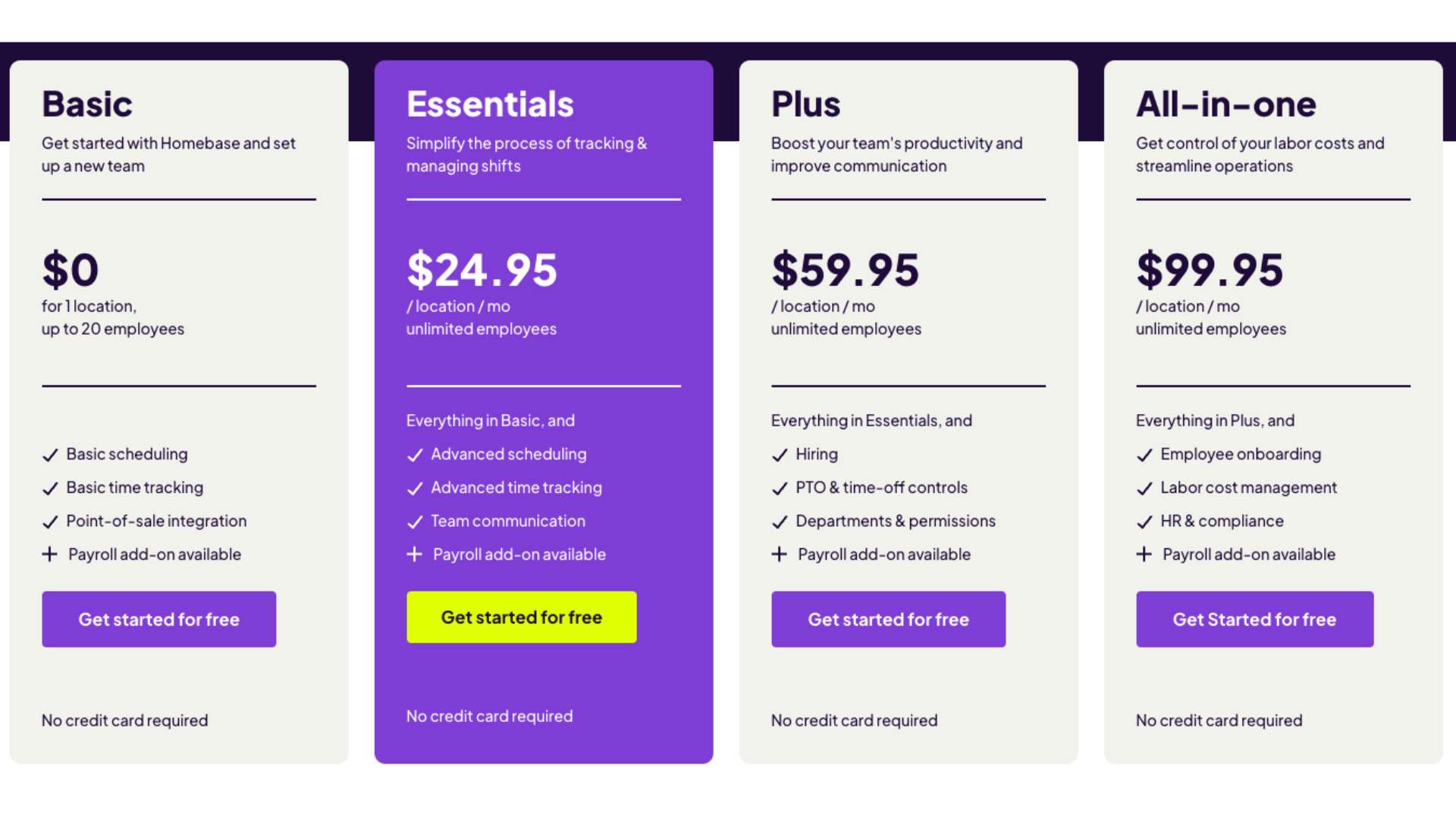Click the checkmark beside HR & compliance
1456x819 pixels.
coord(1144,522)
